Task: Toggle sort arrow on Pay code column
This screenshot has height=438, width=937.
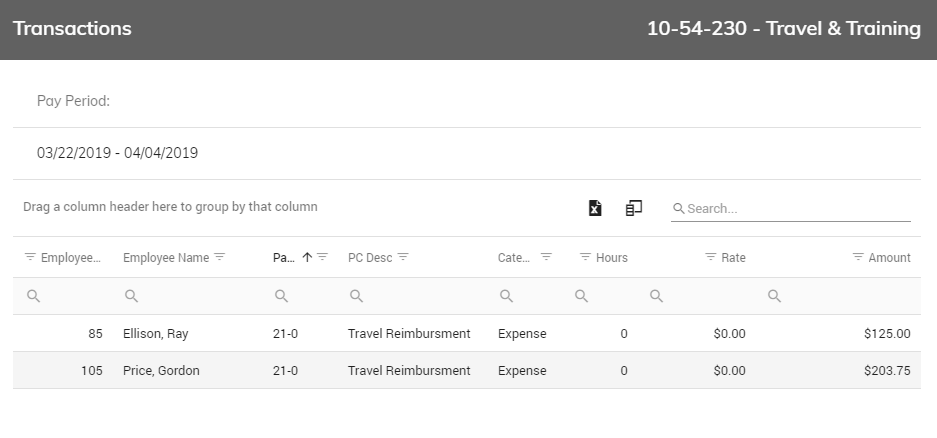Action: [x=307, y=257]
